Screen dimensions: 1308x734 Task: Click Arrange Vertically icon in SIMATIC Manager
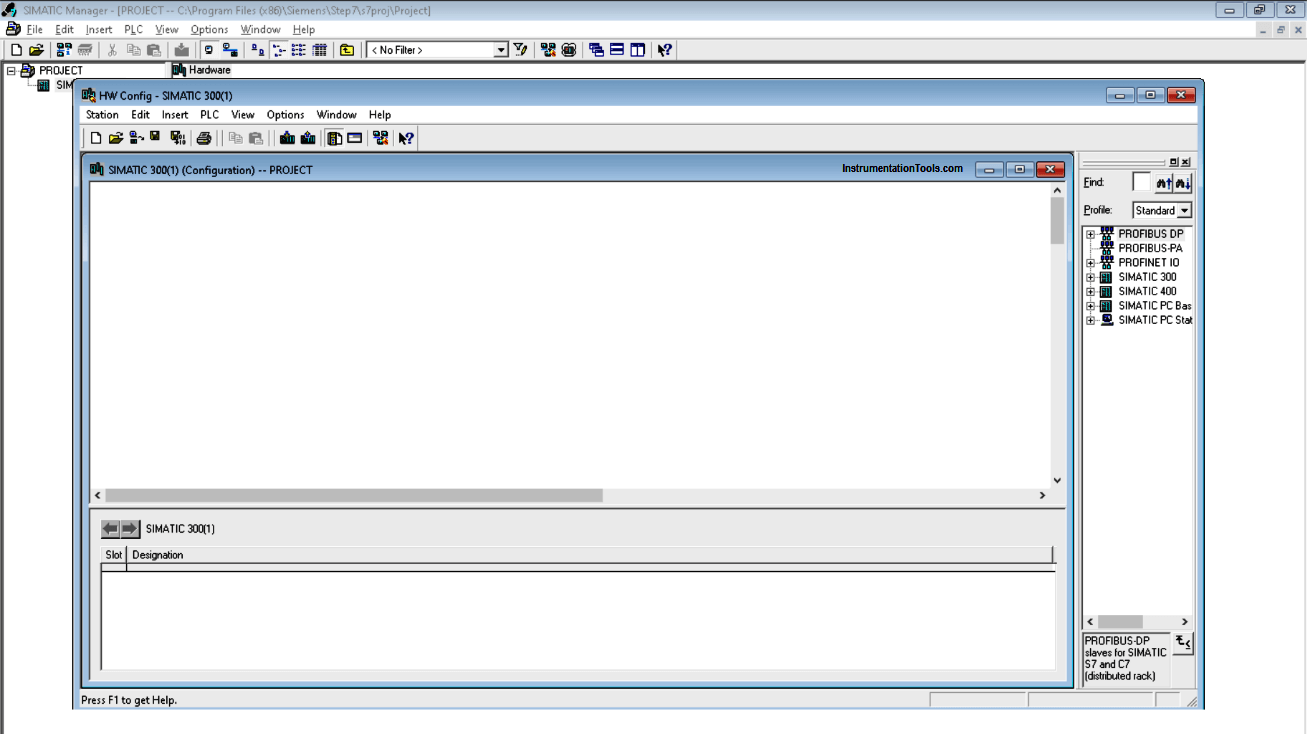point(638,50)
